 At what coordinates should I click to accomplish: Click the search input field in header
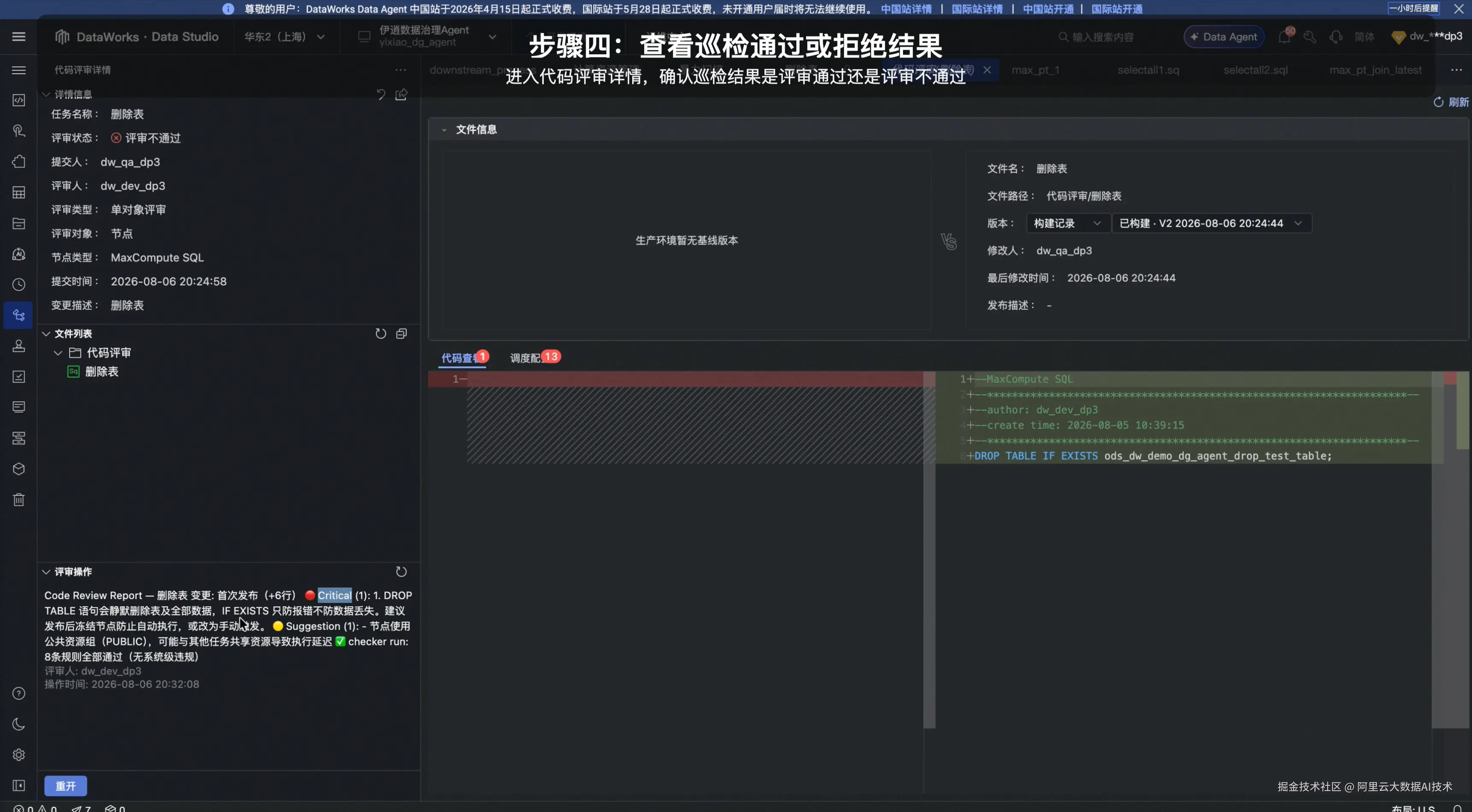pos(1103,37)
